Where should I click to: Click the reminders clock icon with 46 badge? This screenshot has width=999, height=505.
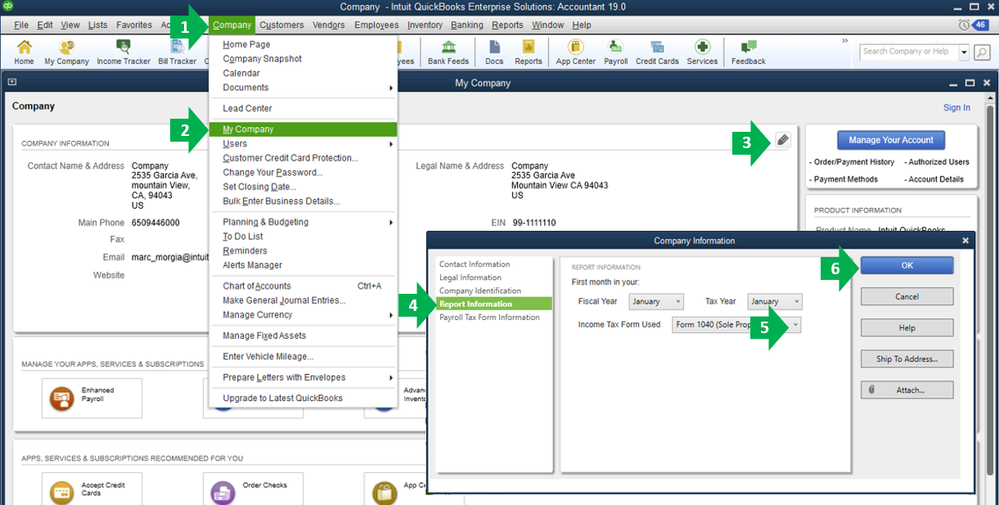(973, 25)
